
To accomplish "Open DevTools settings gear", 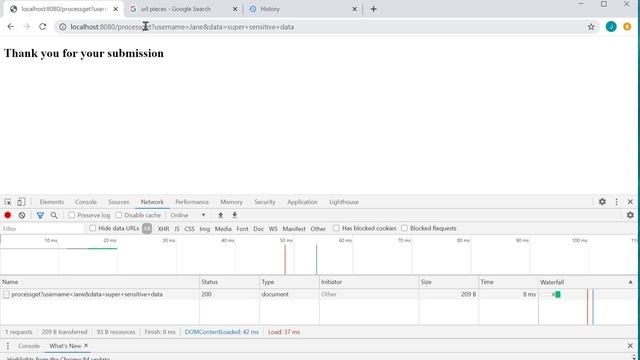I will coord(602,202).
